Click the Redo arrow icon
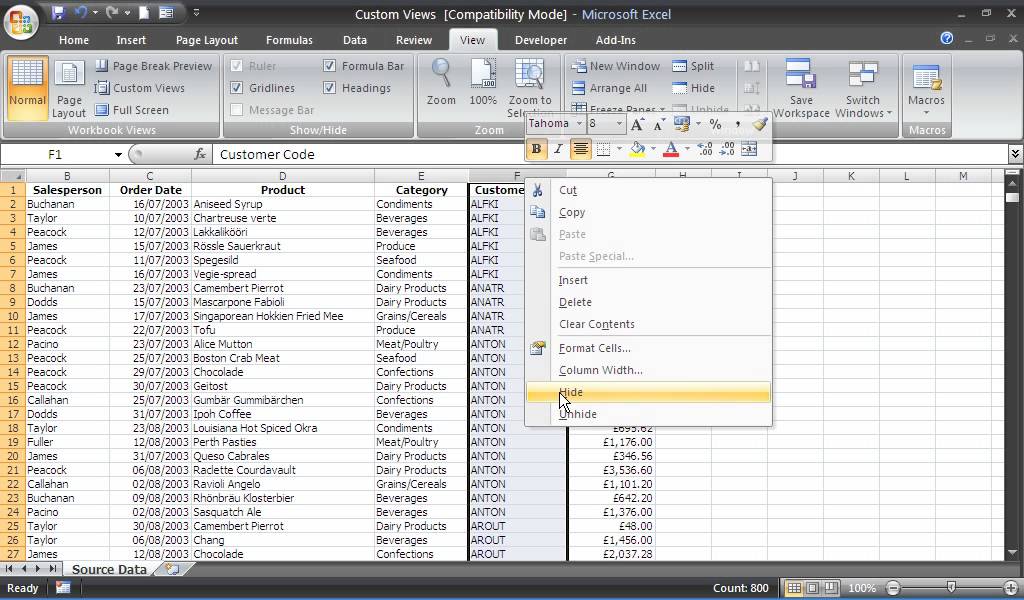The height and width of the screenshot is (600, 1024). coord(112,13)
